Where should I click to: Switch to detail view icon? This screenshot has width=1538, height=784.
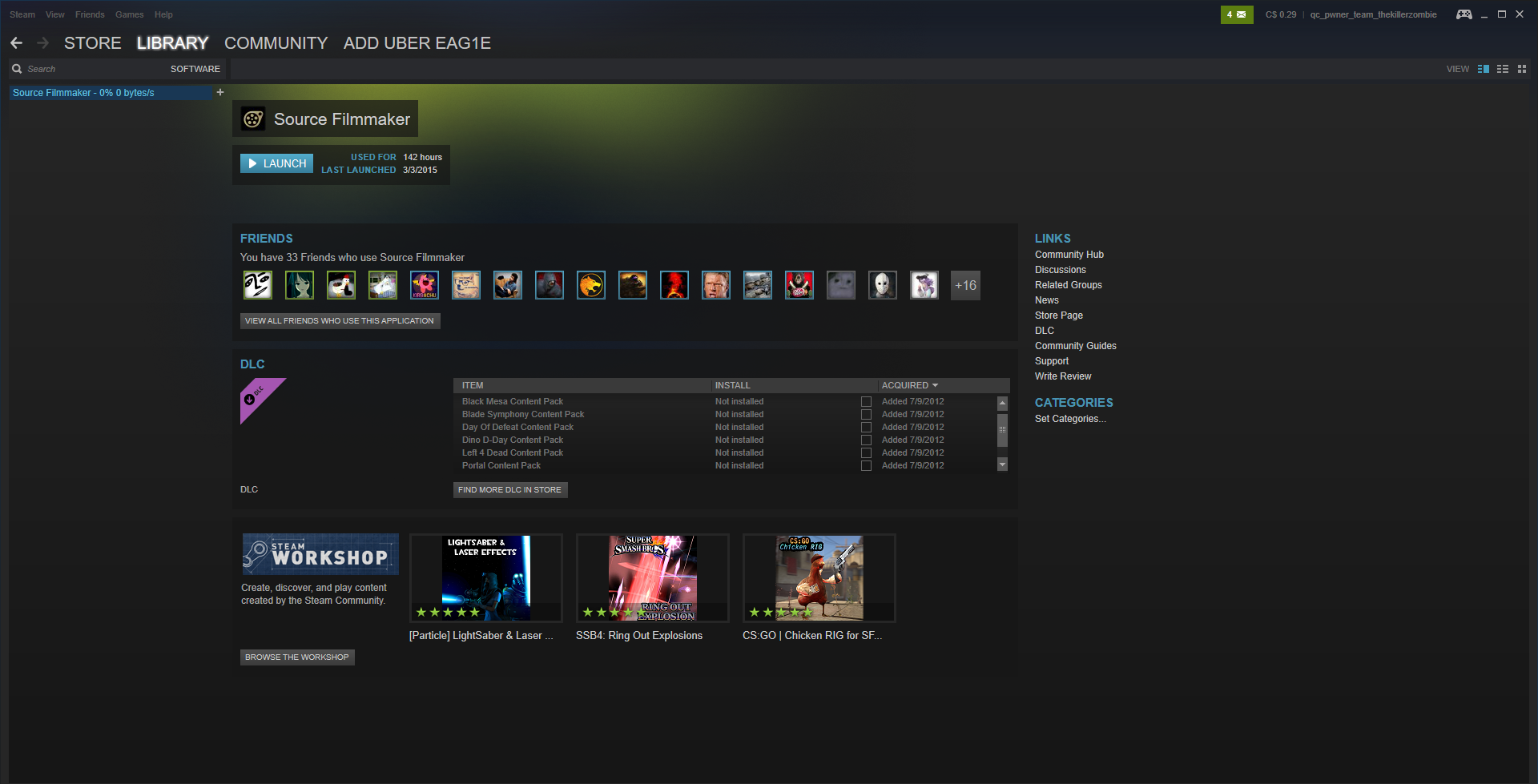(1484, 69)
